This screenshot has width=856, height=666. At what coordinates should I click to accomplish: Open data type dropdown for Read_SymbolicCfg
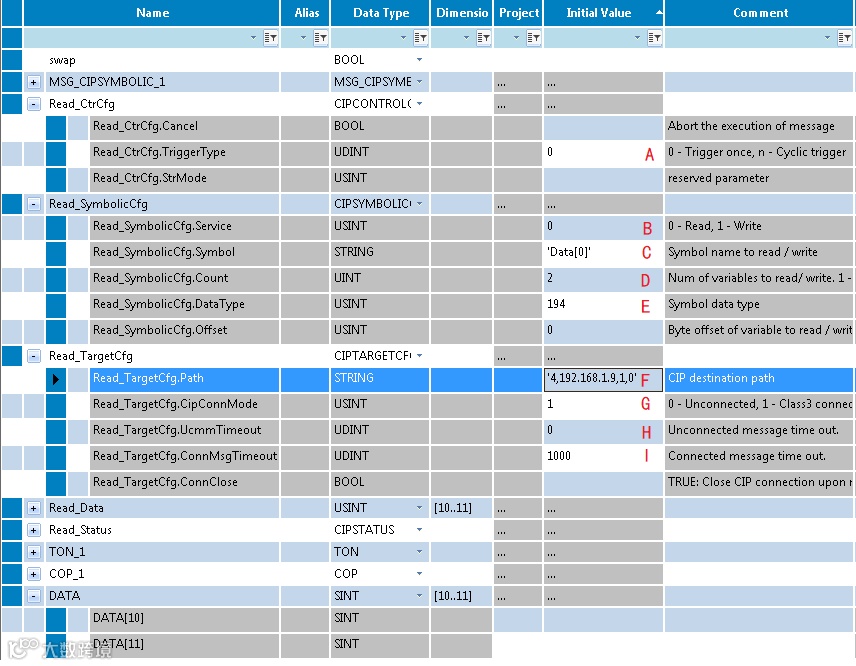pos(419,204)
